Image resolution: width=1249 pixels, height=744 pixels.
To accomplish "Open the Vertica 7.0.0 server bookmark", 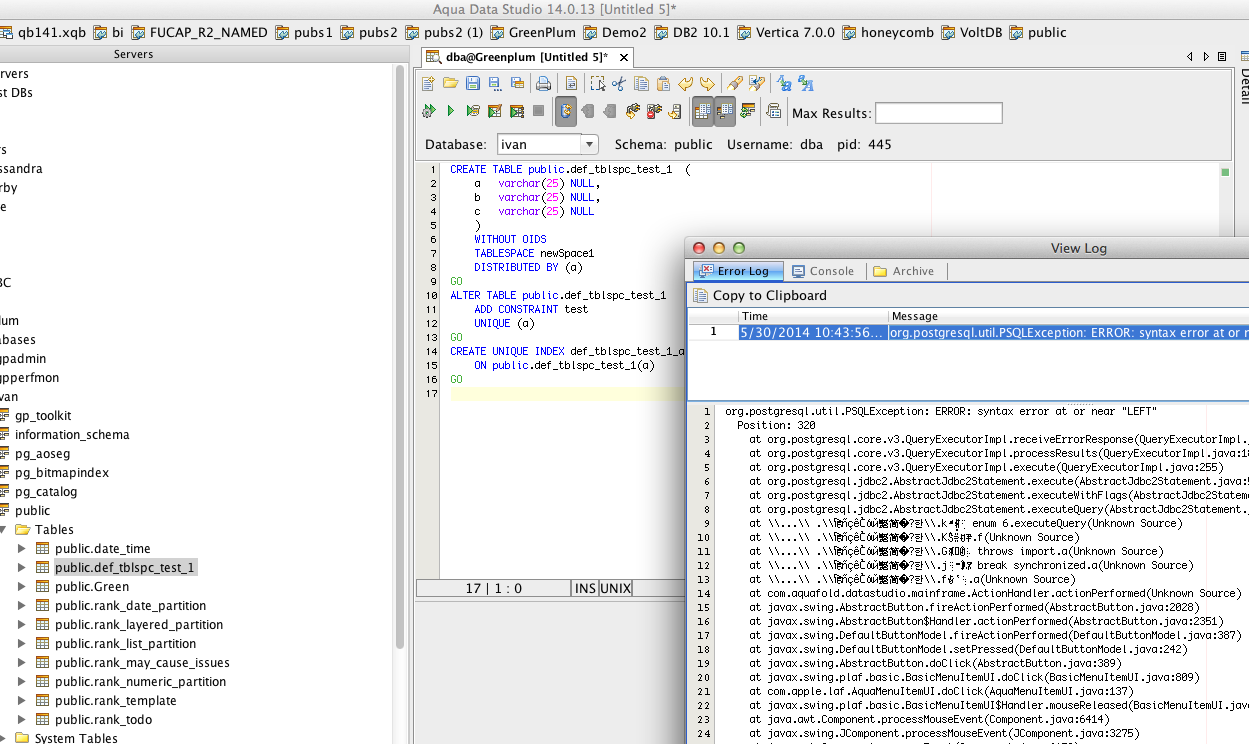I will (x=785, y=32).
